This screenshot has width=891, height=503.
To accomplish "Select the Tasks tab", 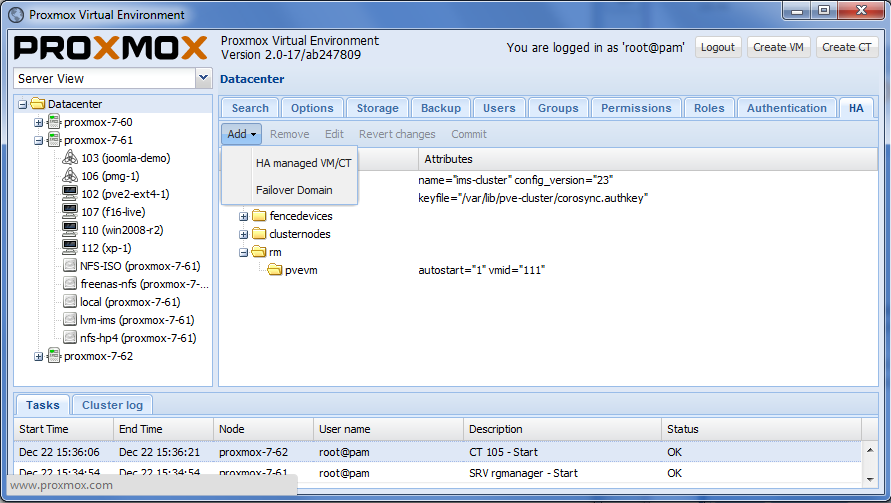I will (43, 405).
